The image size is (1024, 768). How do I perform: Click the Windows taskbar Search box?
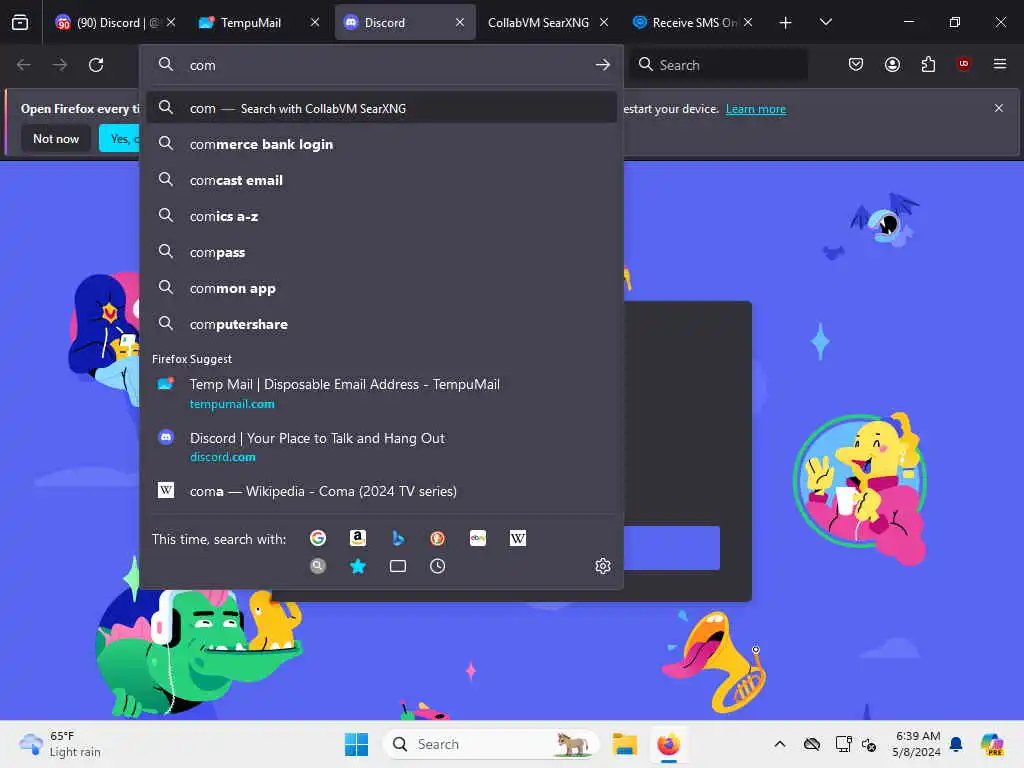(490, 744)
